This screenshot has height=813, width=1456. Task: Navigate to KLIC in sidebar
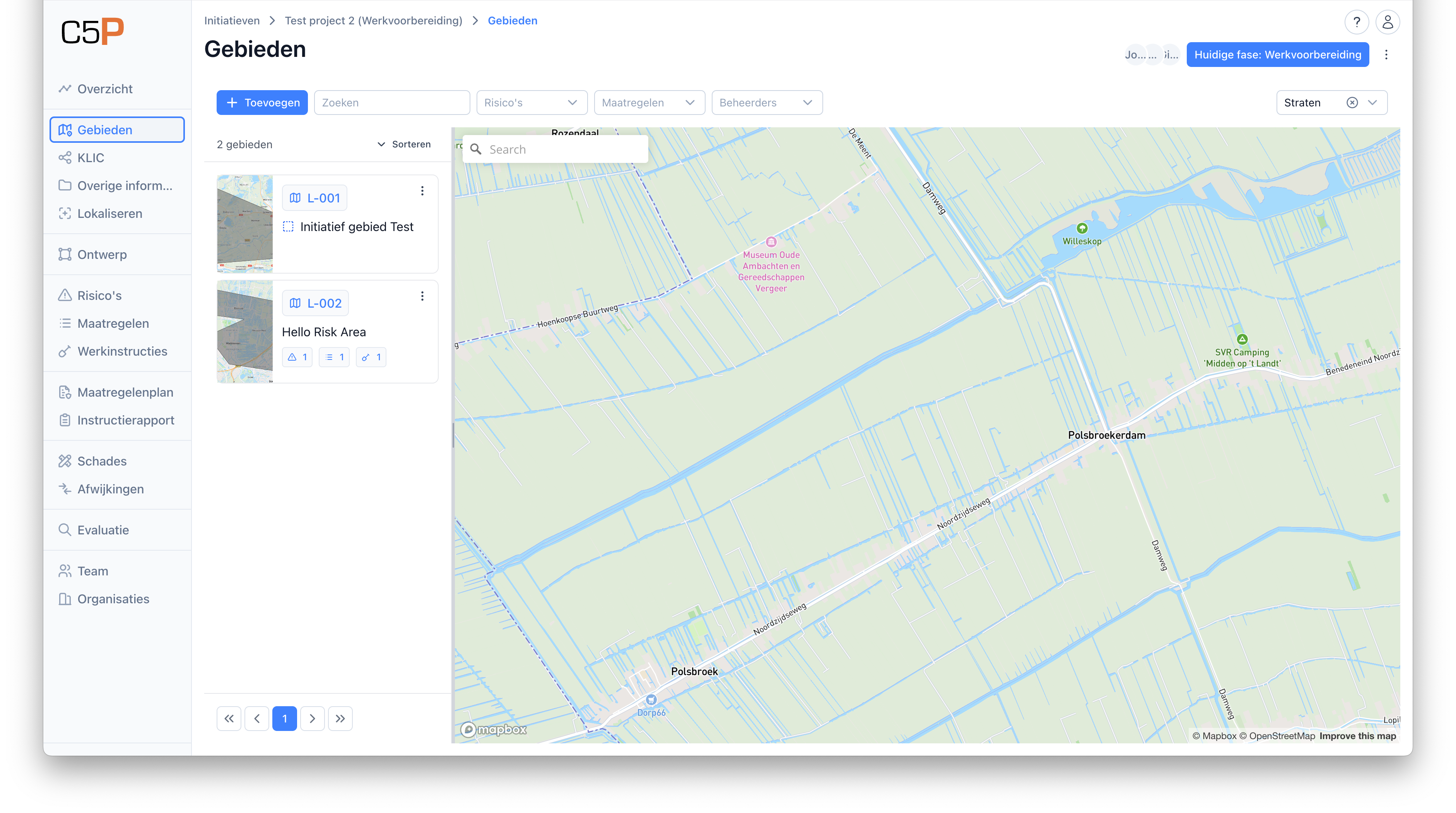[91, 158]
